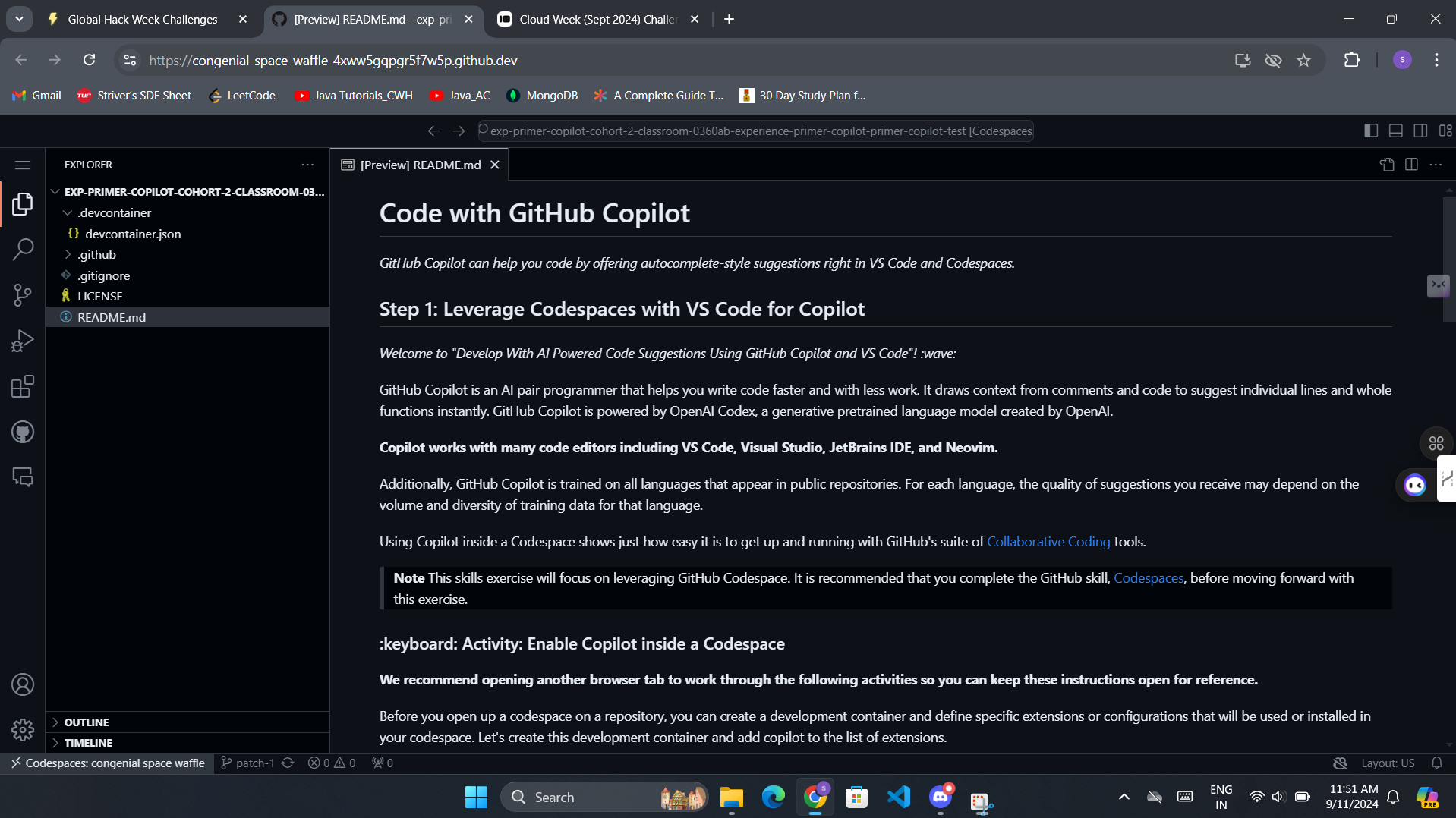1456x818 pixels.
Task: Select the [Preview] README.md editor tab
Action: 420,165
